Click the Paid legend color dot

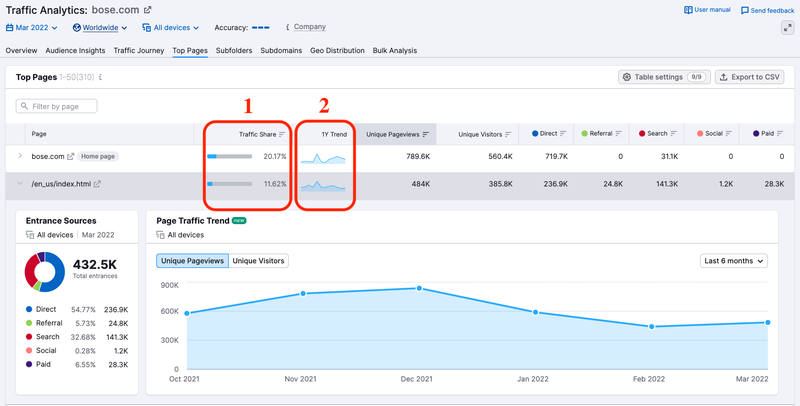pos(29,364)
